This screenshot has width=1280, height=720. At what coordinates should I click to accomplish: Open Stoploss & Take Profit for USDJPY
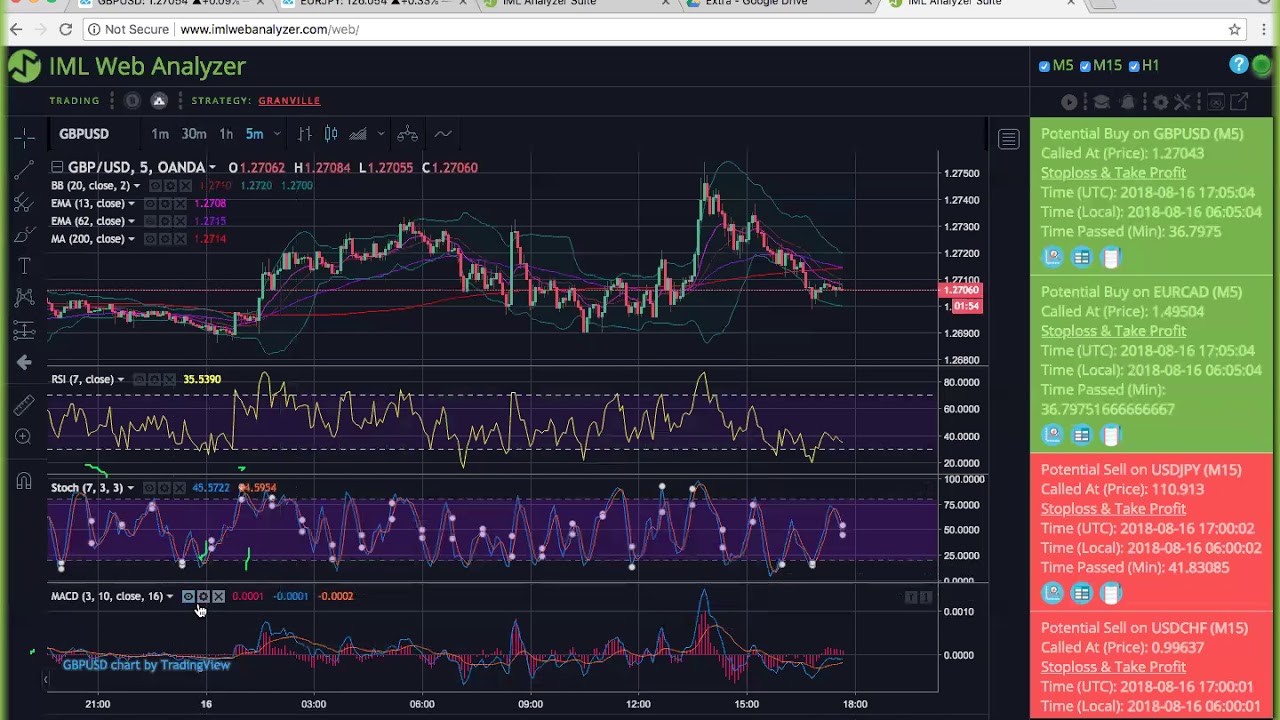tap(1113, 508)
